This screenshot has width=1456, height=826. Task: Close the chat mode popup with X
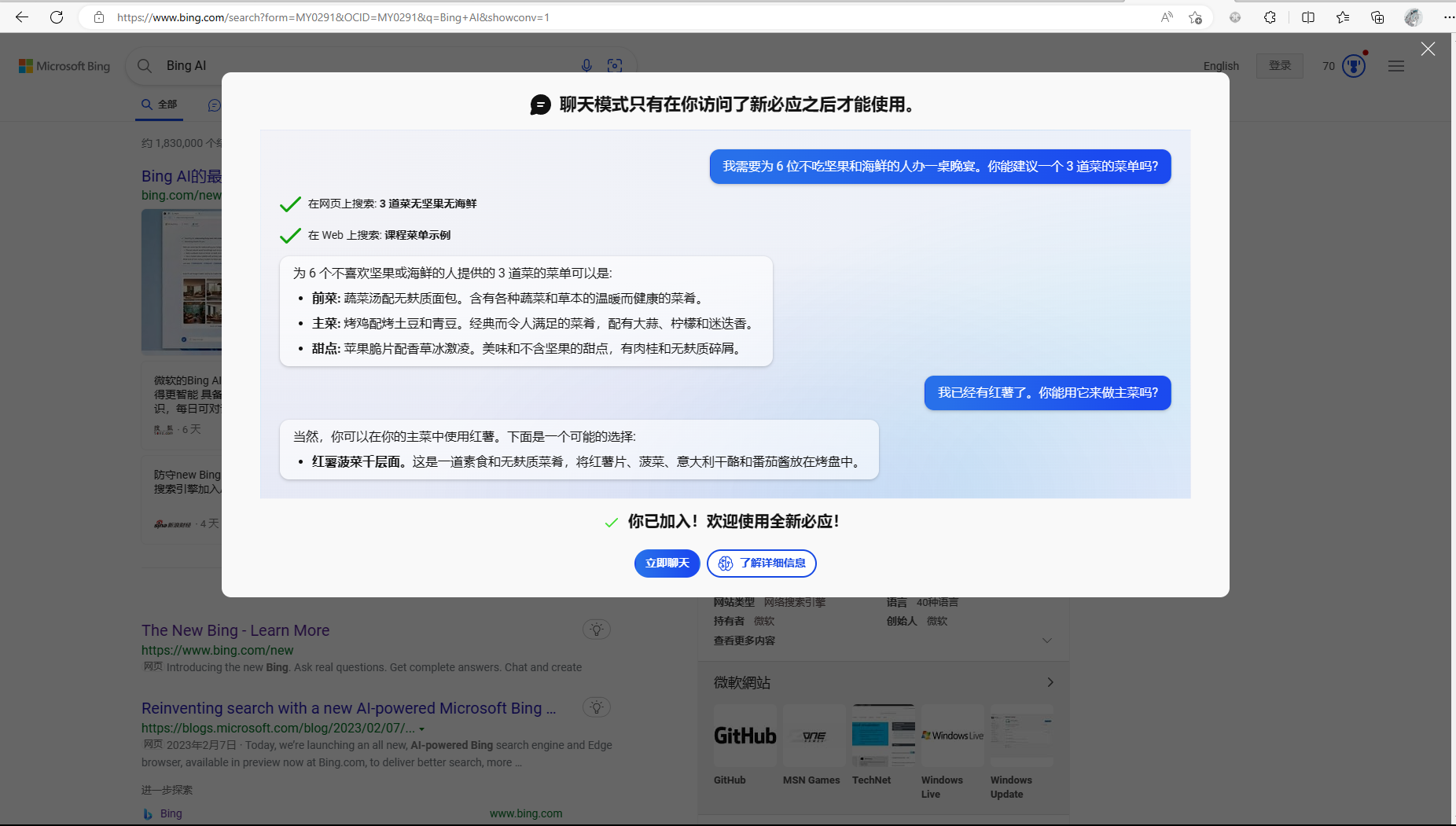point(1428,49)
